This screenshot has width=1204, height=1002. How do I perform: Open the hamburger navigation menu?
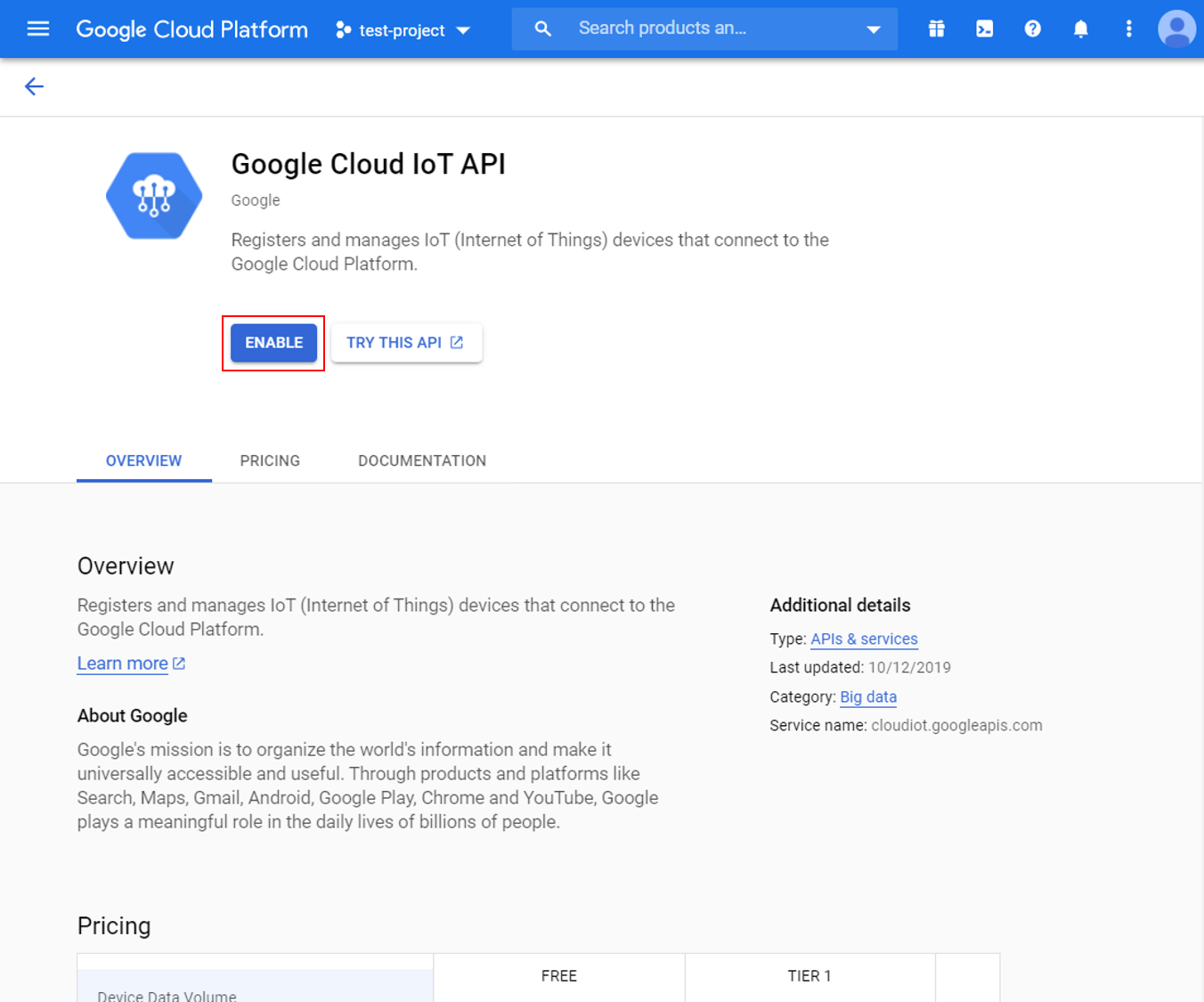[x=38, y=29]
